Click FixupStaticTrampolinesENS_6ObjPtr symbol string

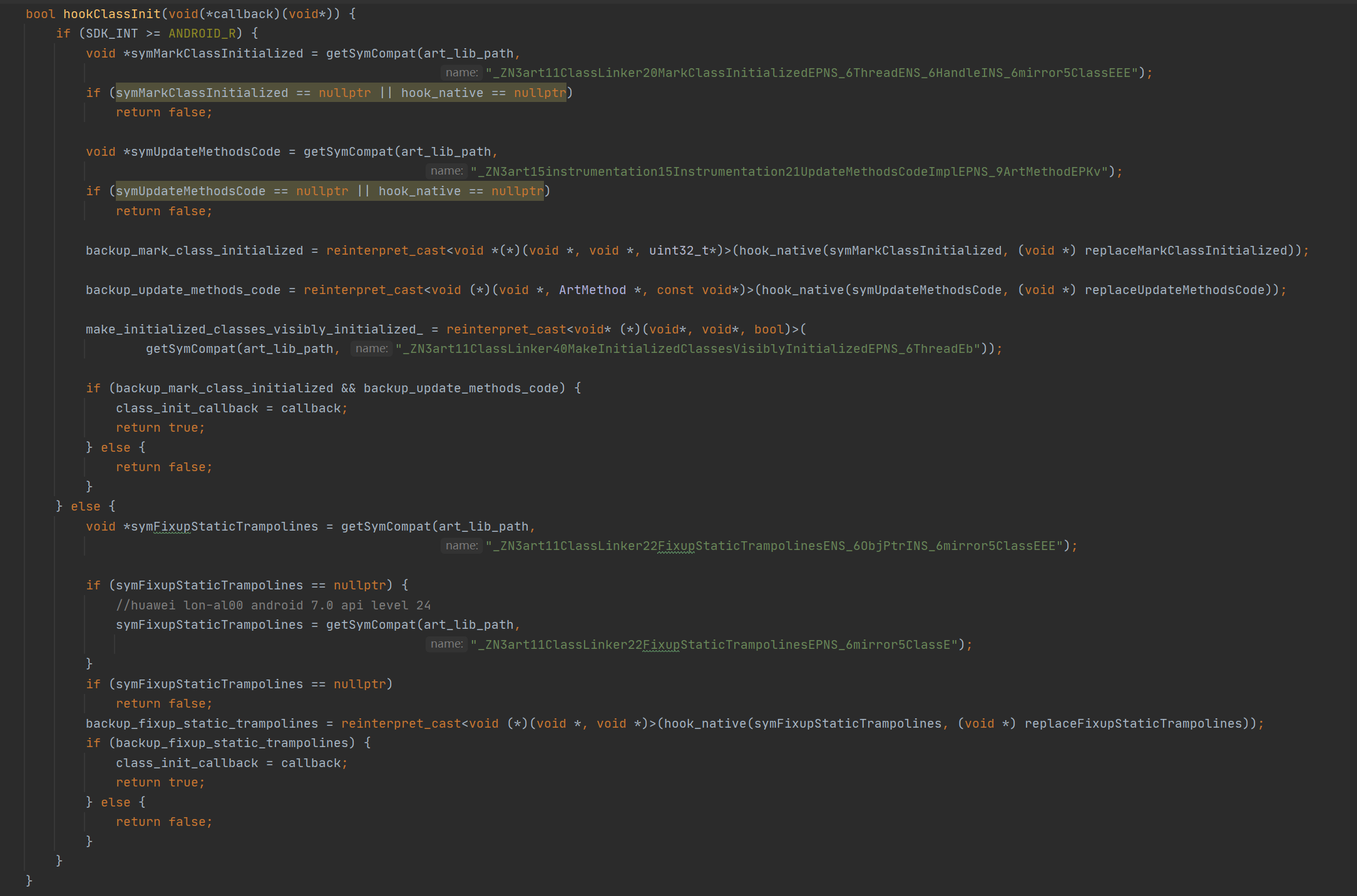pyautogui.click(x=774, y=546)
